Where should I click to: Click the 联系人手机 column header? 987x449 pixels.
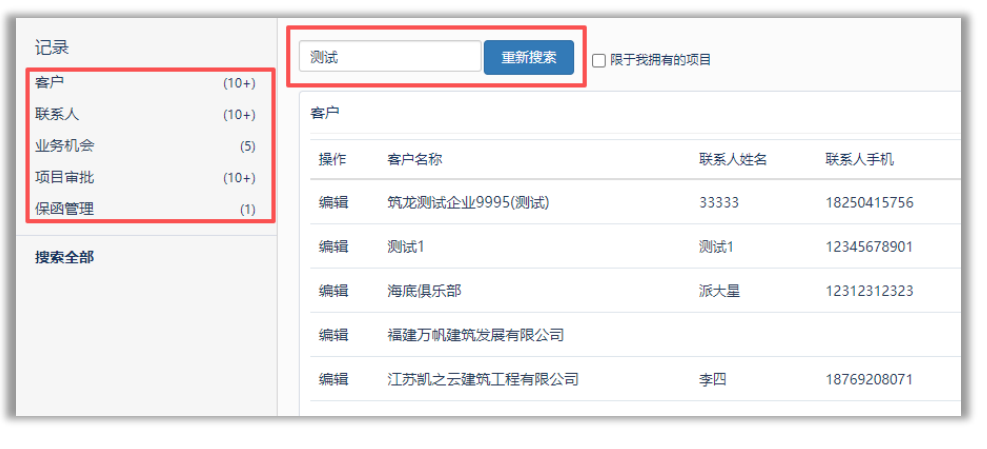coord(859,159)
